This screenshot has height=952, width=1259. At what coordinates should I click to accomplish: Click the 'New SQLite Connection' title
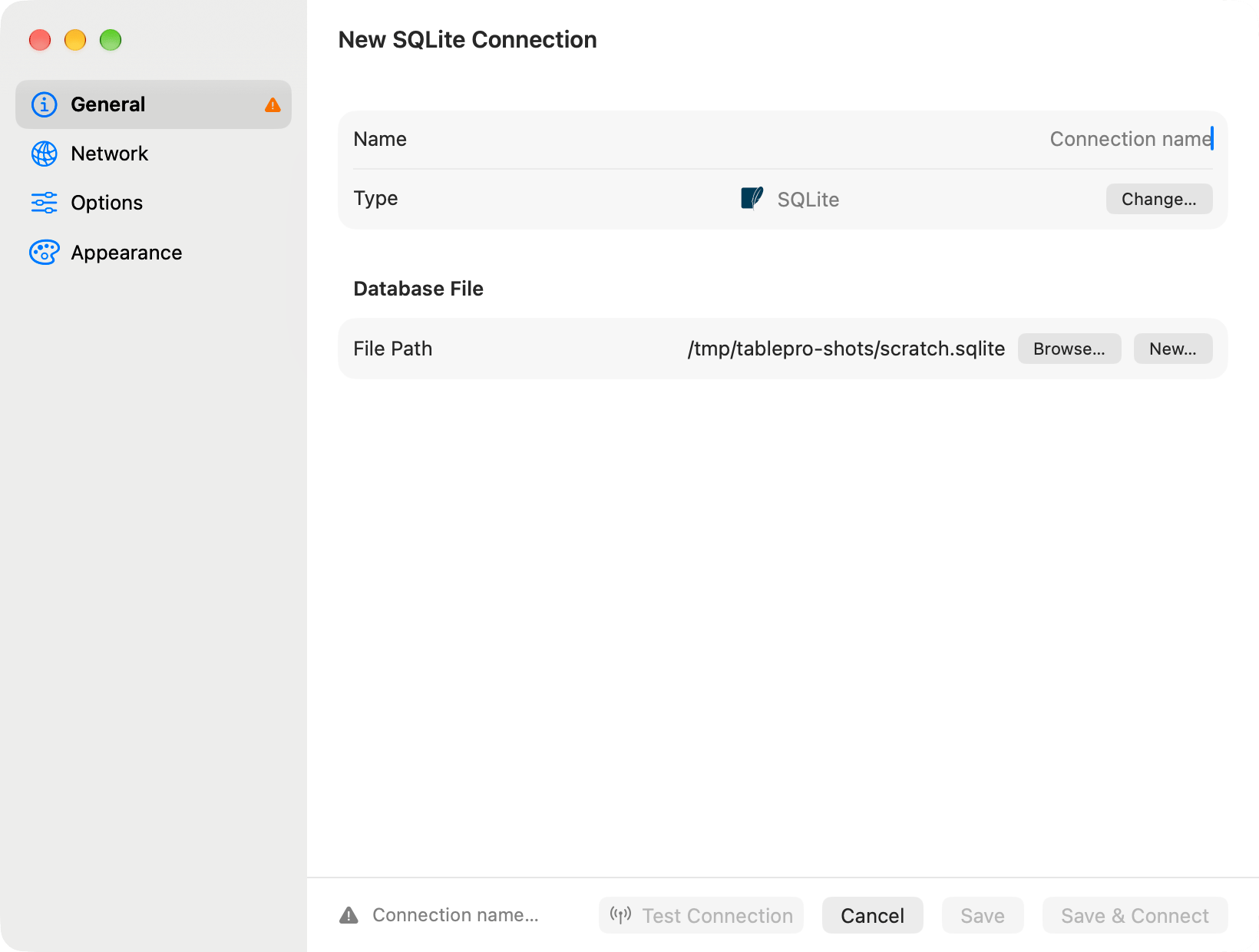click(x=468, y=40)
